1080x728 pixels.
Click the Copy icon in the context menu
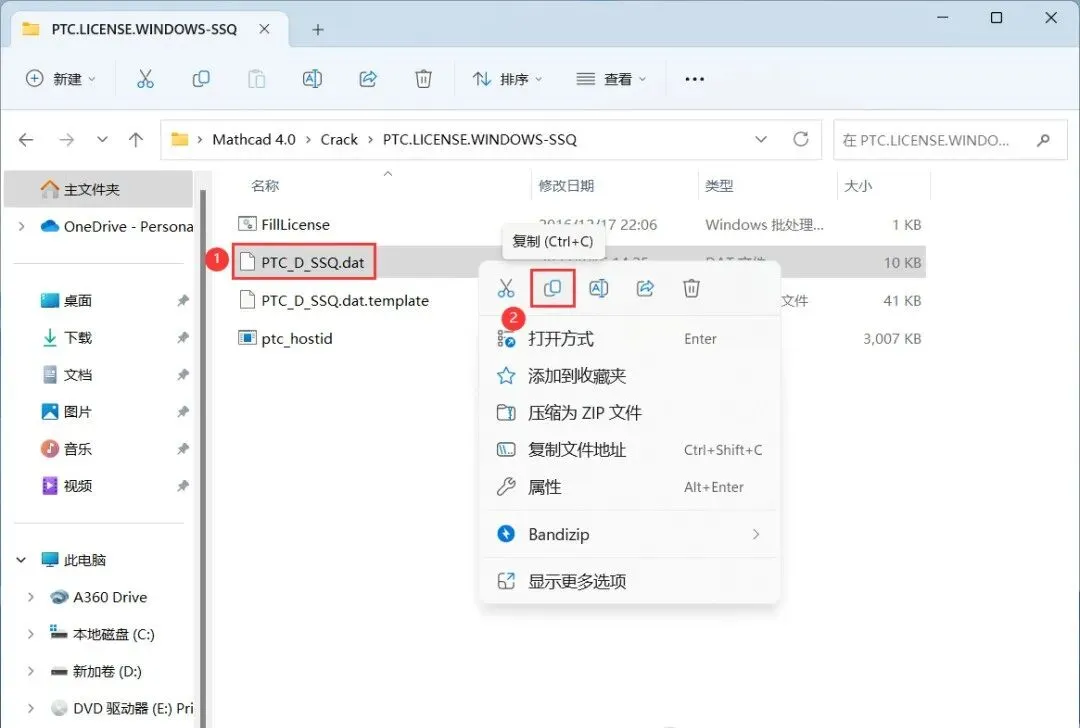click(x=552, y=288)
